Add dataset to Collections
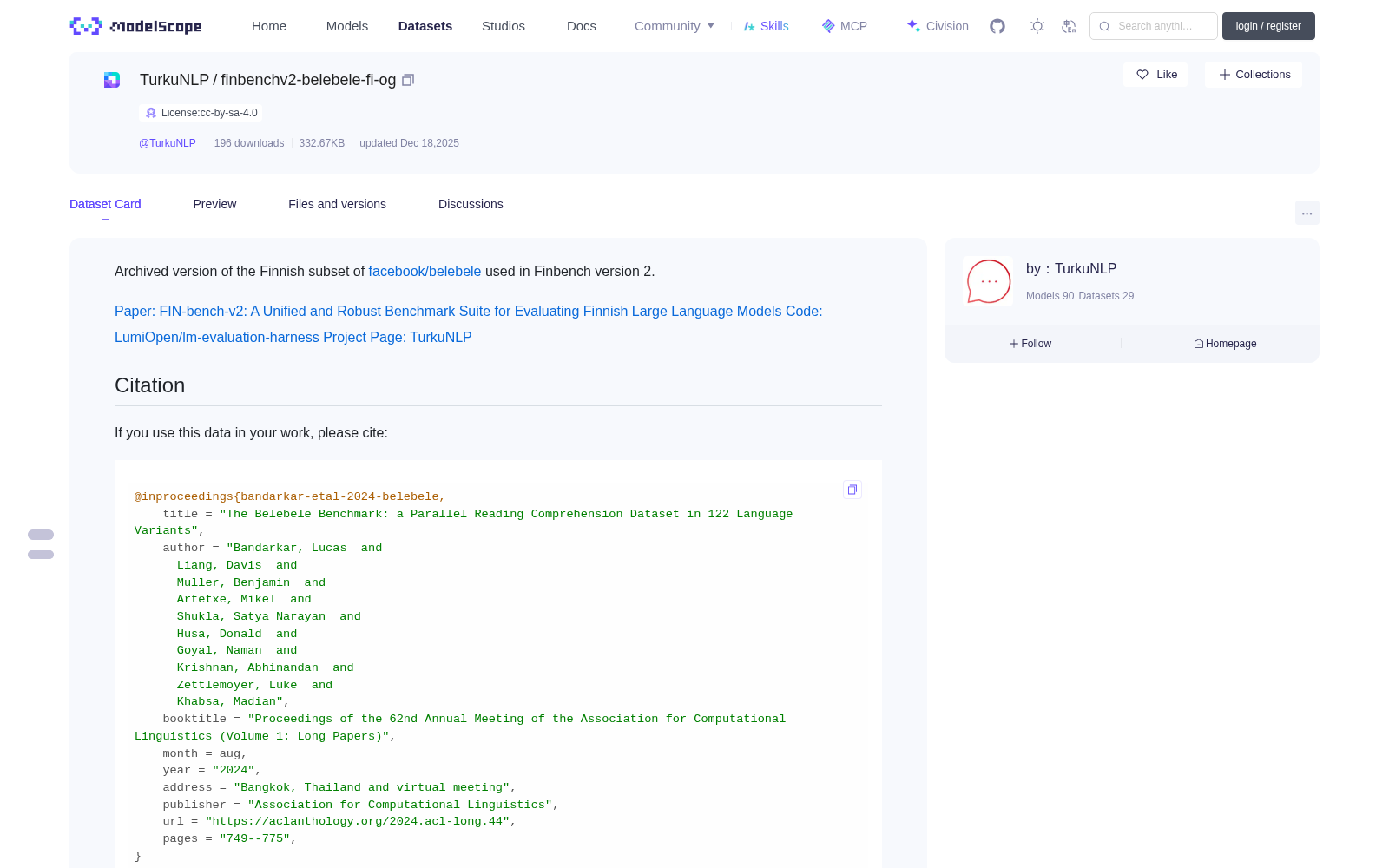Screen dimensions: 1389x868 click(x=1254, y=75)
